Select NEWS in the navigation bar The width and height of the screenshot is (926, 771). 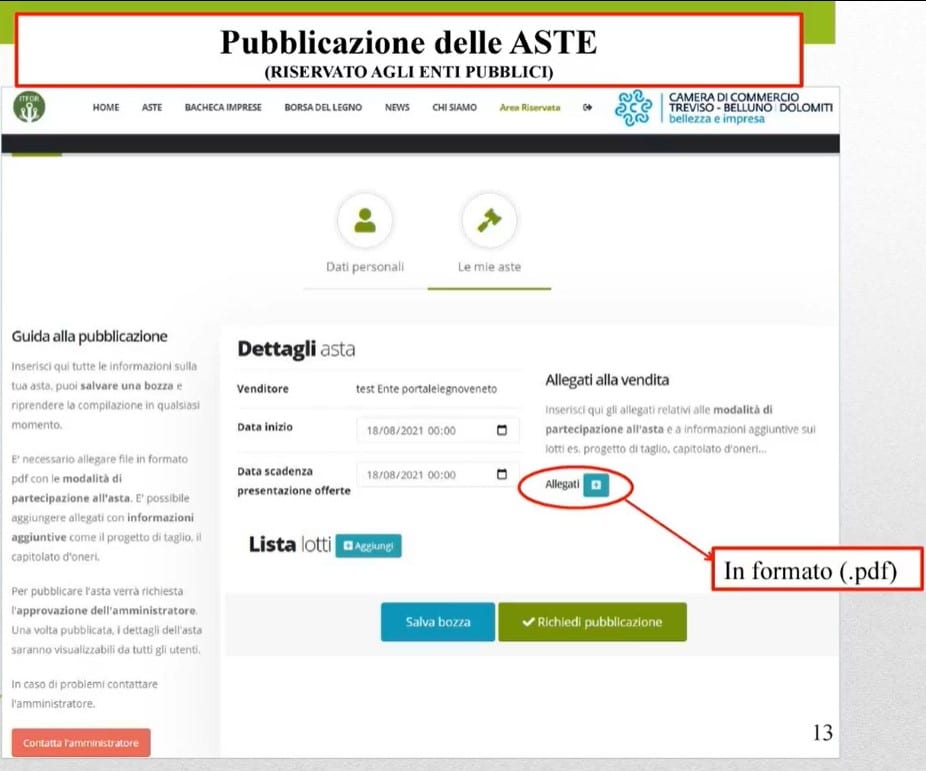[x=397, y=108]
